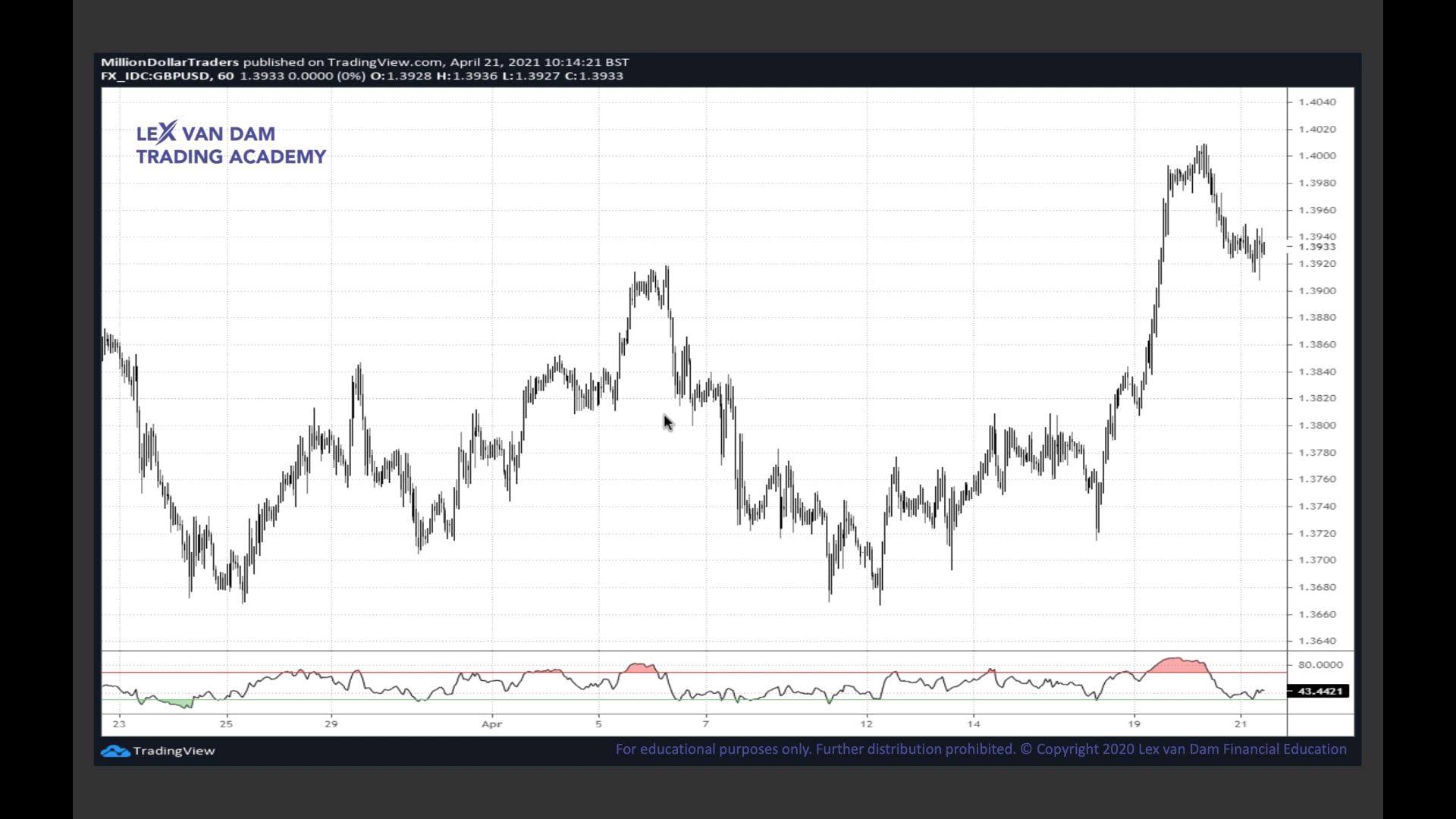This screenshot has width=1456, height=819.
Task: Click the 80.0000 RSI level label
Action: click(1319, 665)
